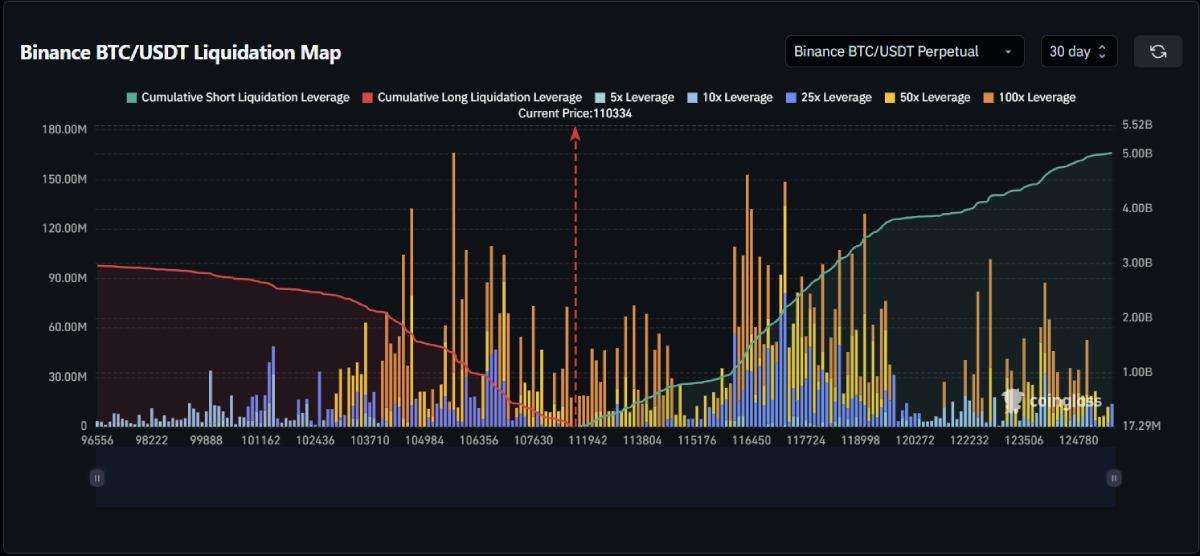Click the red Cumulative Long Liquidation legend swatch
The height and width of the screenshot is (556, 1200).
367,98
